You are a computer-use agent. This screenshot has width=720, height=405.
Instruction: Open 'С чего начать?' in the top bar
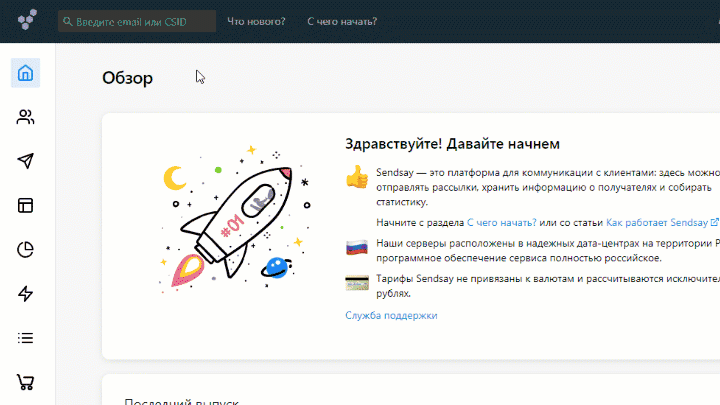342,21
